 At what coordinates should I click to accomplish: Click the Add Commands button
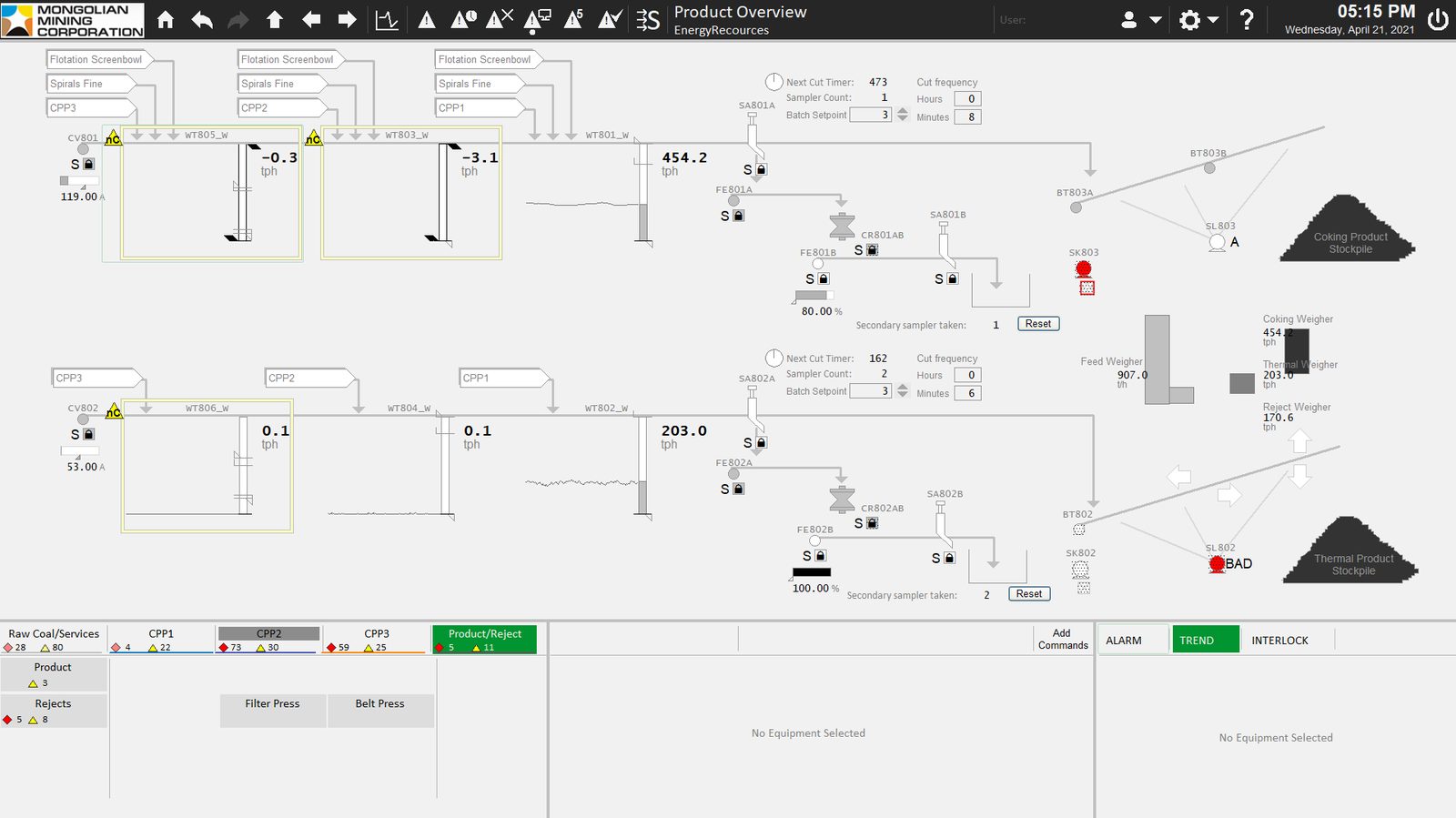(1062, 639)
